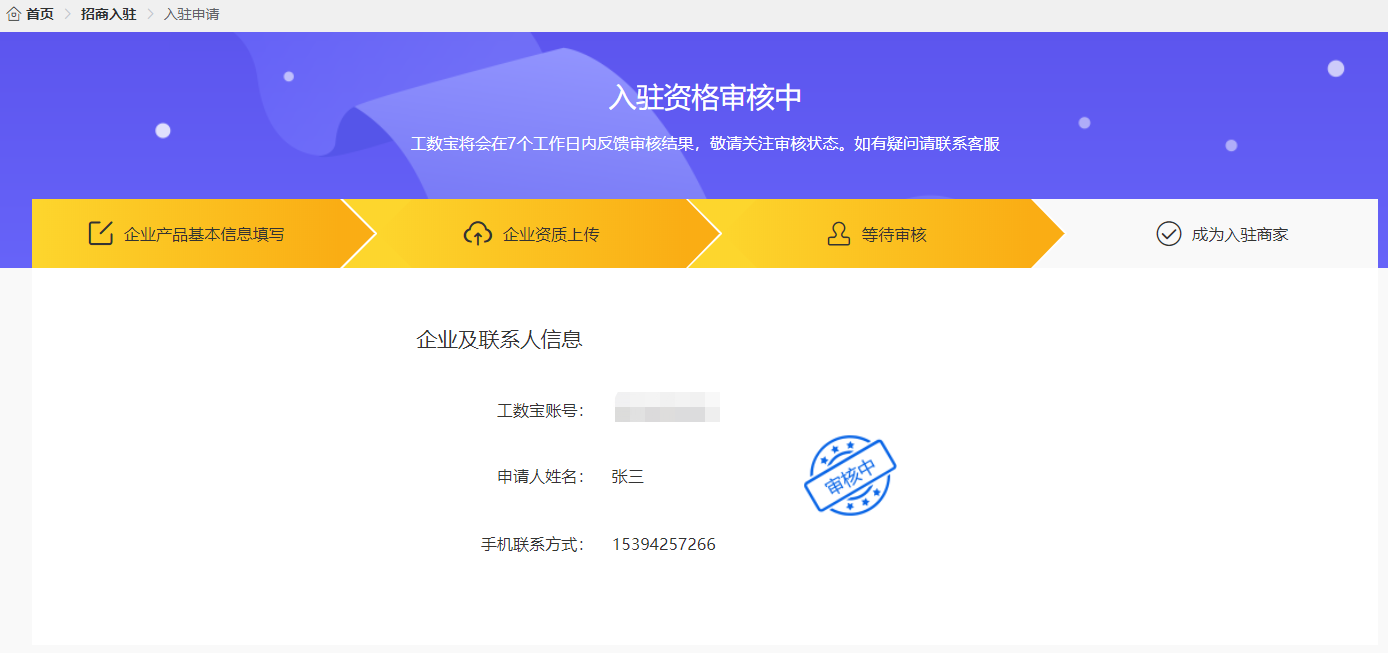The image size is (1388, 653).
Task: Click the person icon beside 等待审核
Action: pos(838,234)
